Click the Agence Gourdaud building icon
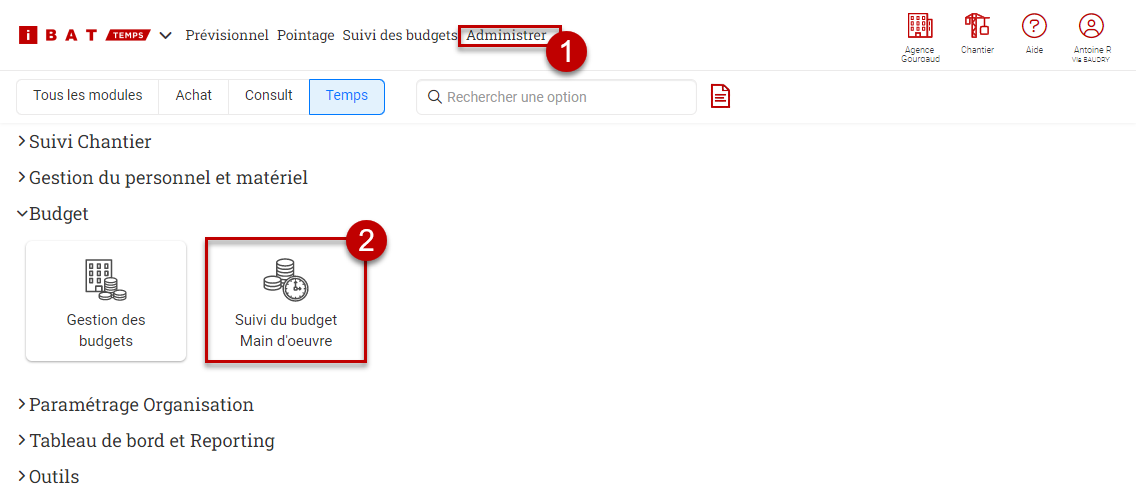The width and height of the screenshot is (1136, 502). pyautogui.click(x=919, y=27)
